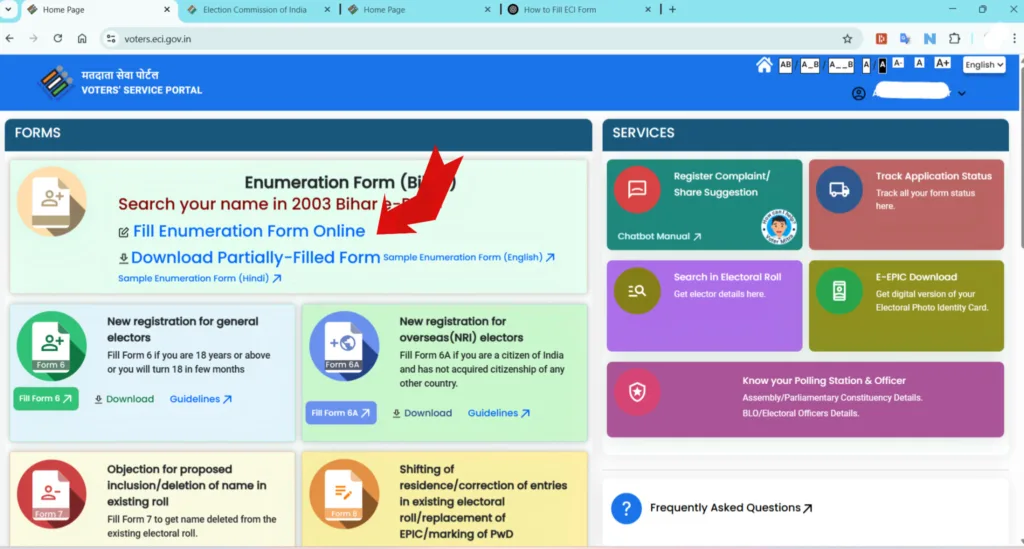Switch to light contrast white A button
1024x549 pixels.
(866, 65)
